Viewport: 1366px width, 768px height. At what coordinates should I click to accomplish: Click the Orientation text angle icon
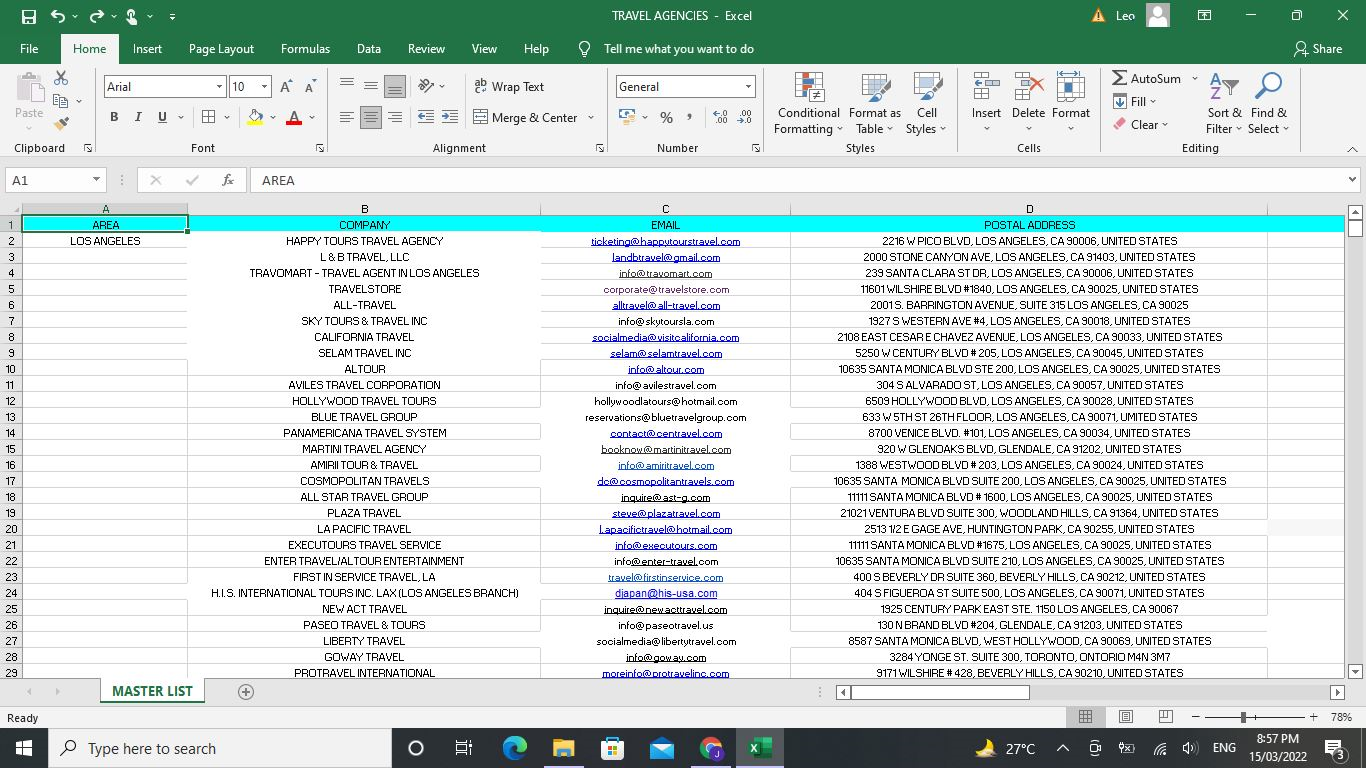[427, 86]
